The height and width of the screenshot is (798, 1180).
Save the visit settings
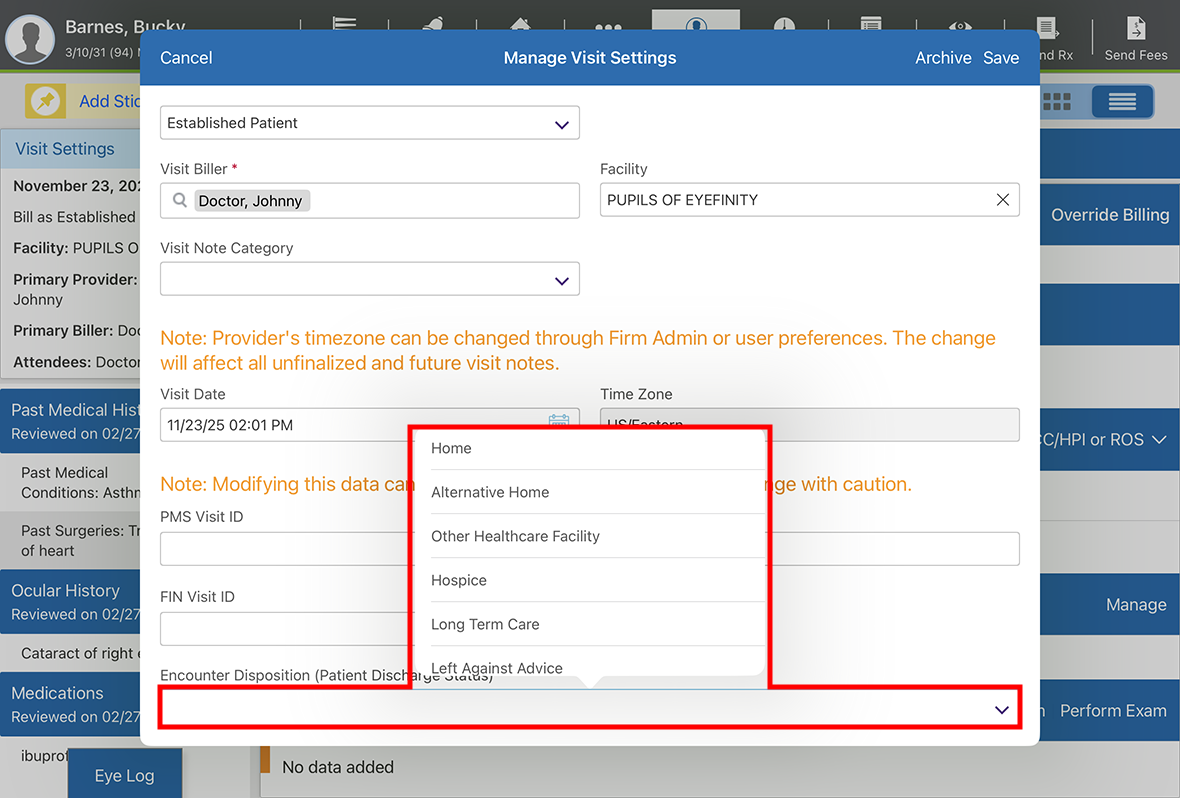(x=1000, y=58)
